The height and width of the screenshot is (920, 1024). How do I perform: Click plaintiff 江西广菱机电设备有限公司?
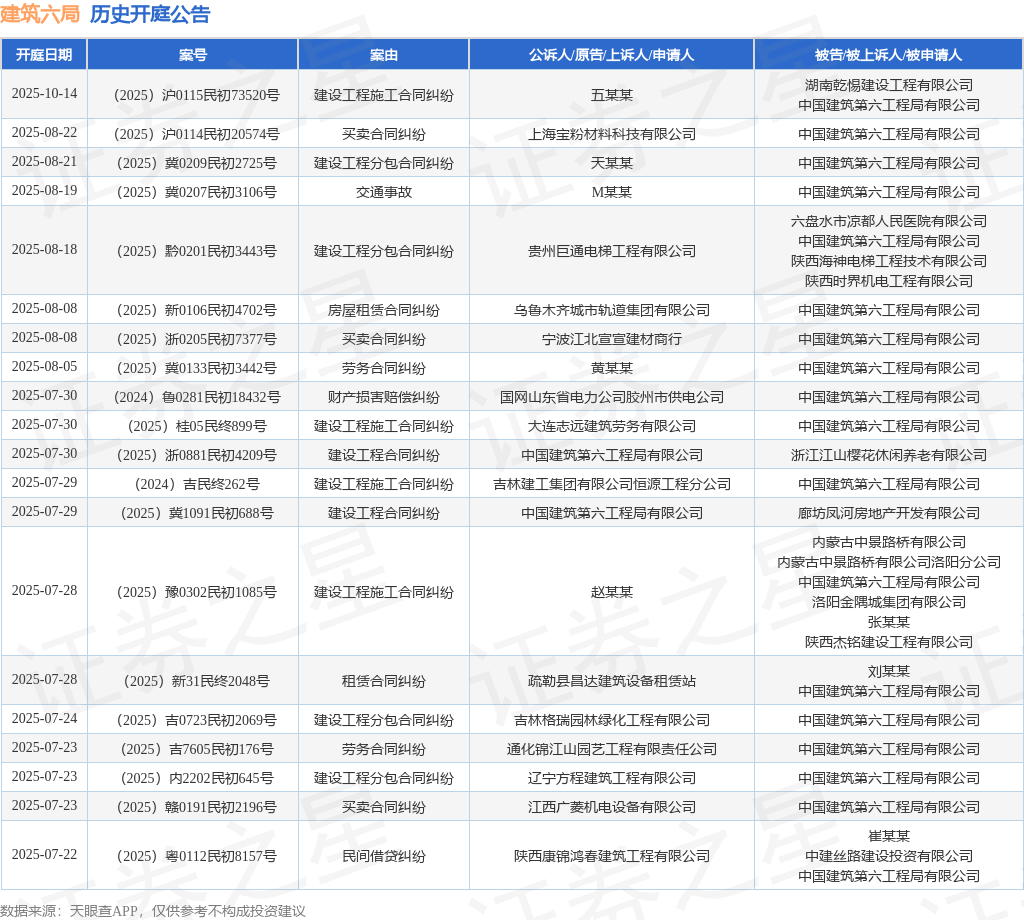pyautogui.click(x=612, y=808)
